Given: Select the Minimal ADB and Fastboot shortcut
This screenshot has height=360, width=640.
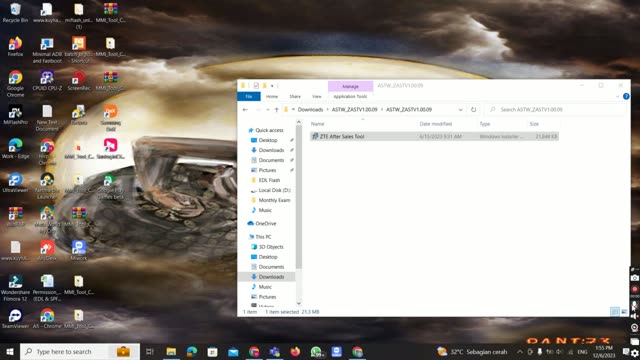Looking at the screenshot, I should coord(47,50).
